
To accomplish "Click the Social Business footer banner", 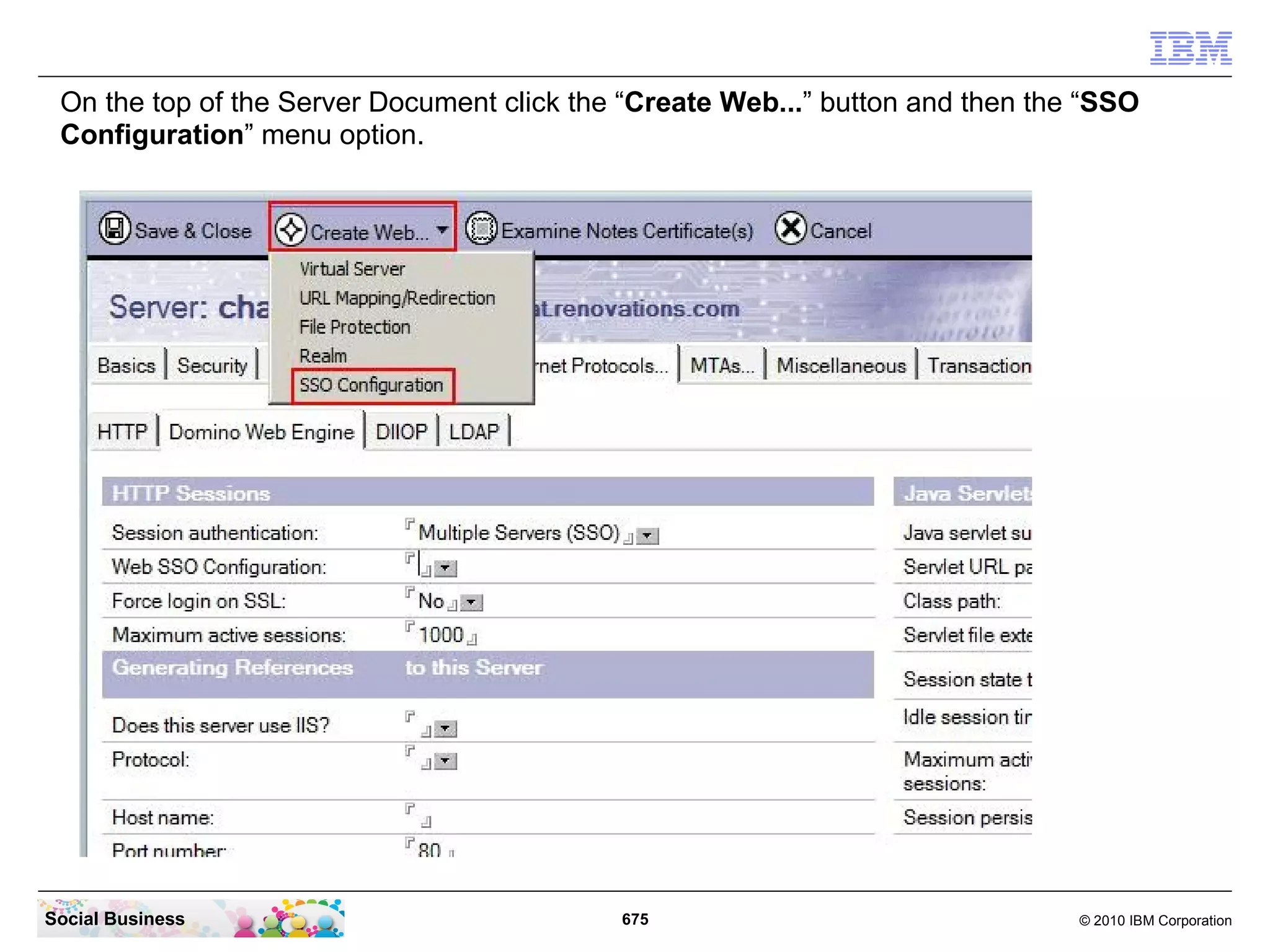I will [x=191, y=918].
